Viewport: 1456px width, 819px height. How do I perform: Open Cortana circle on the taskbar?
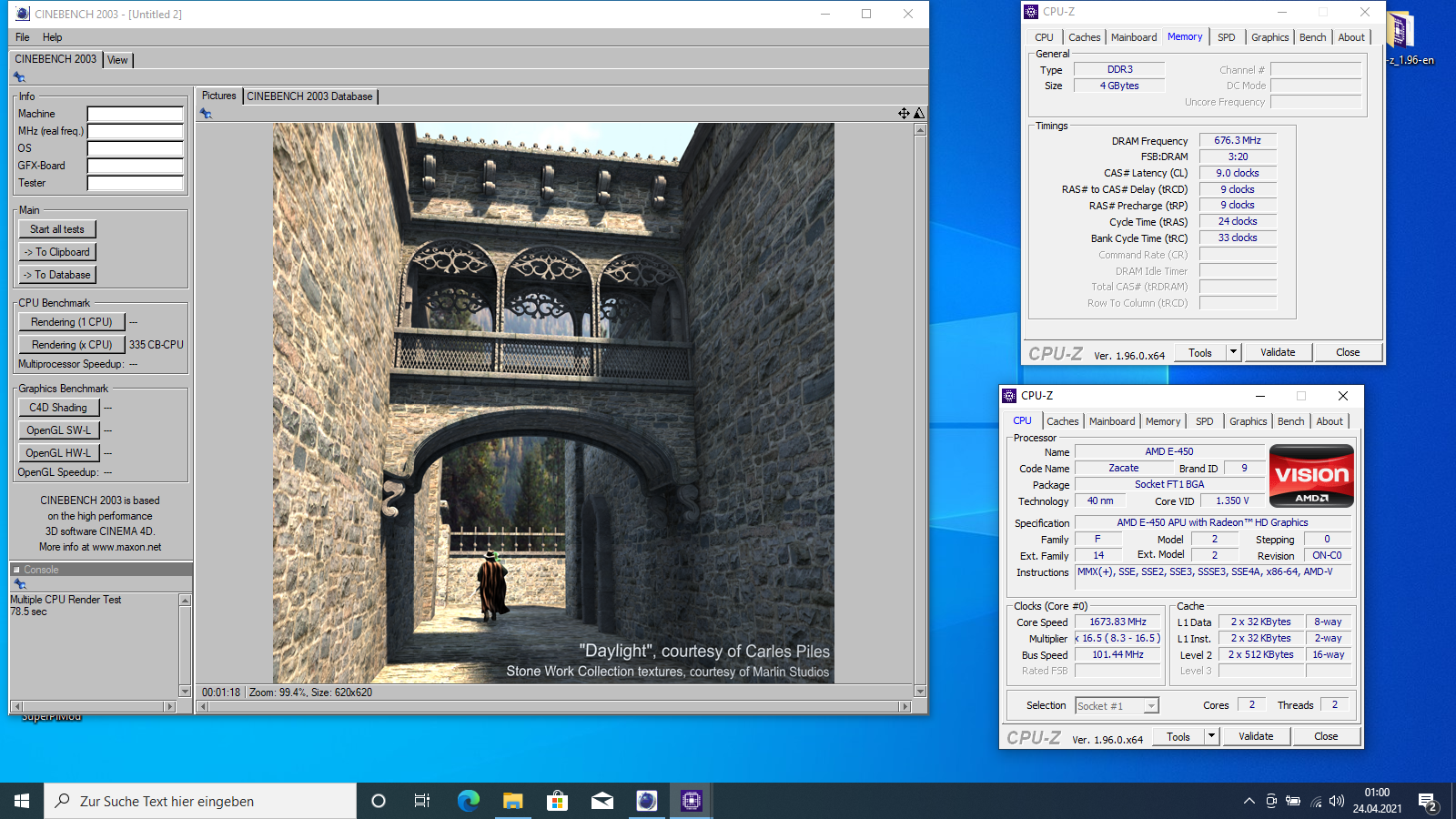(379, 801)
